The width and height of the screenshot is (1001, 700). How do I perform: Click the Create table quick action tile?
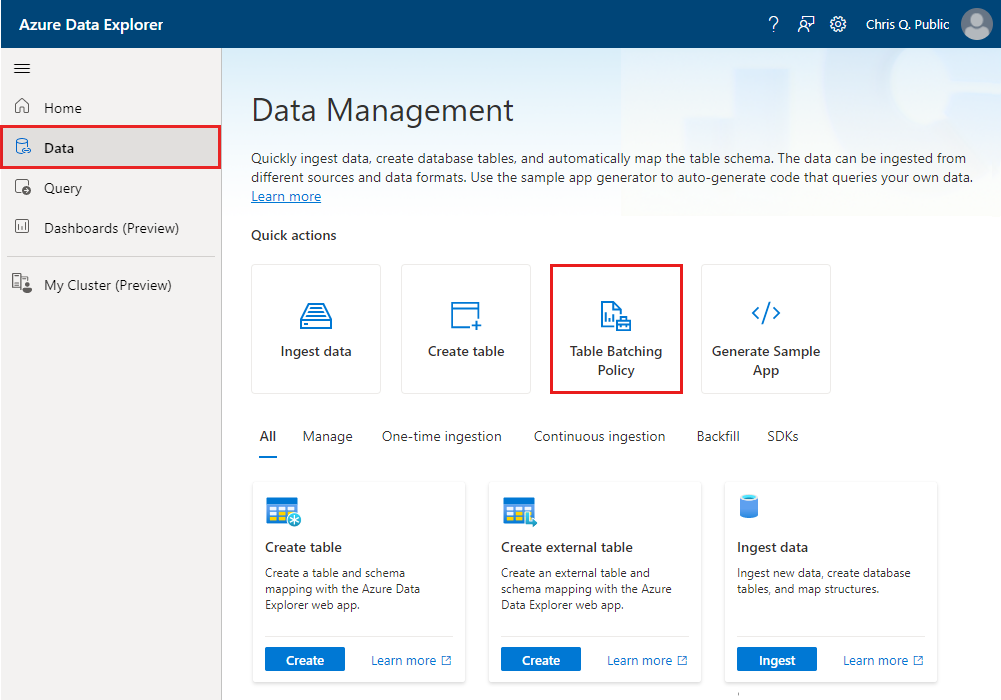click(466, 329)
